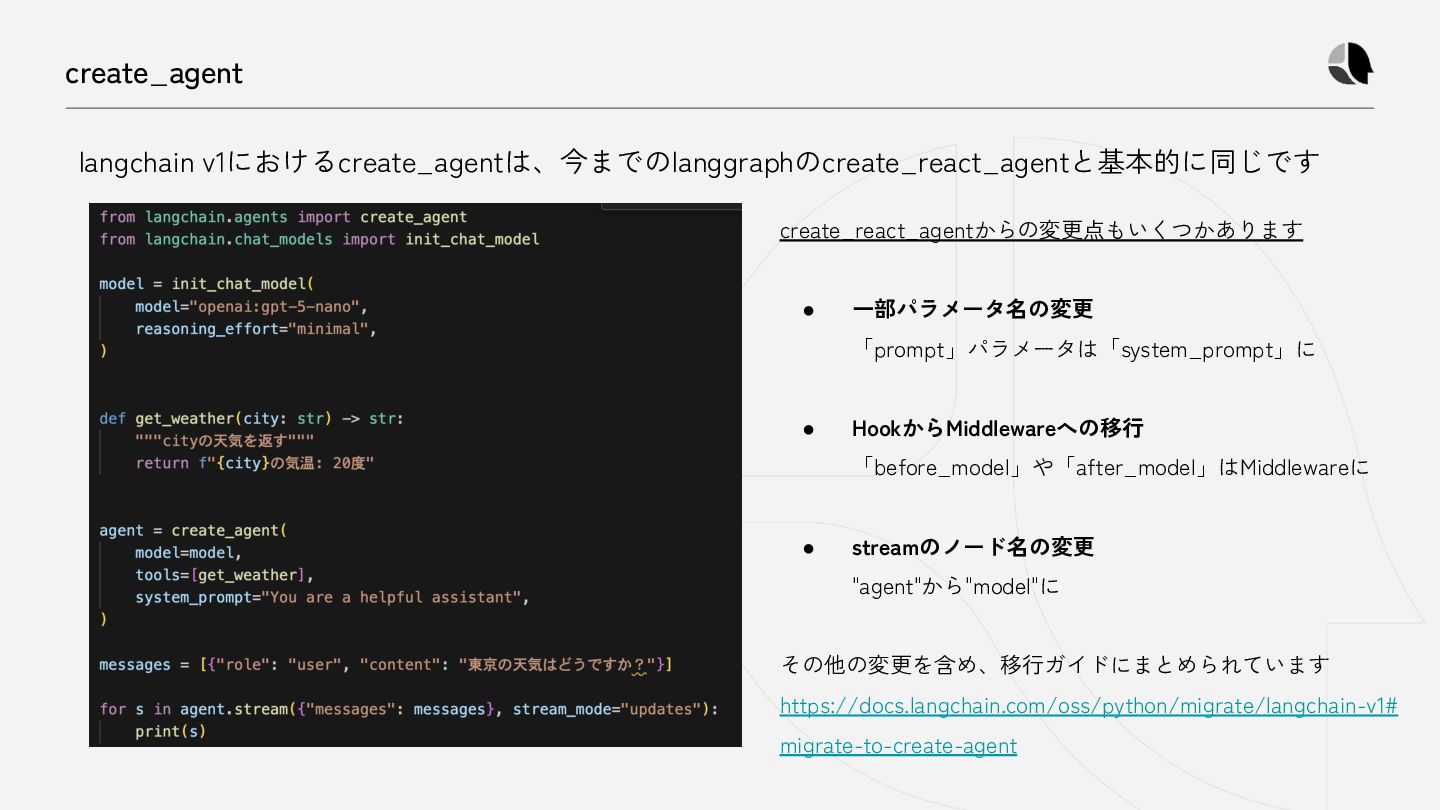This screenshot has width=1440, height=810.
Task: Select the bullet heading "一部パラメータ名の変更"
Action: pos(972,309)
